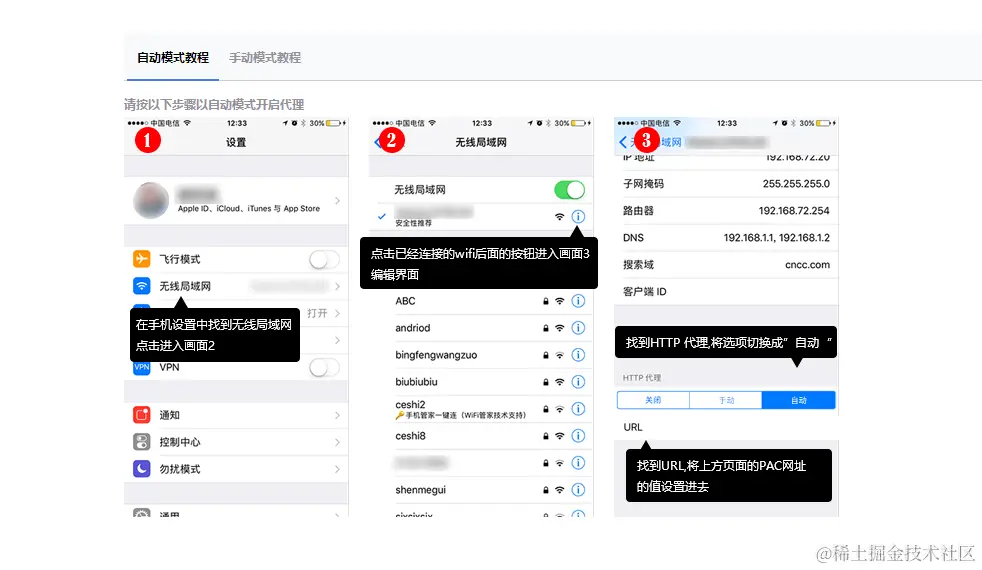This screenshot has height=570, width=982.
Task: Tap the back arrow in screen 3
Action: (623, 142)
